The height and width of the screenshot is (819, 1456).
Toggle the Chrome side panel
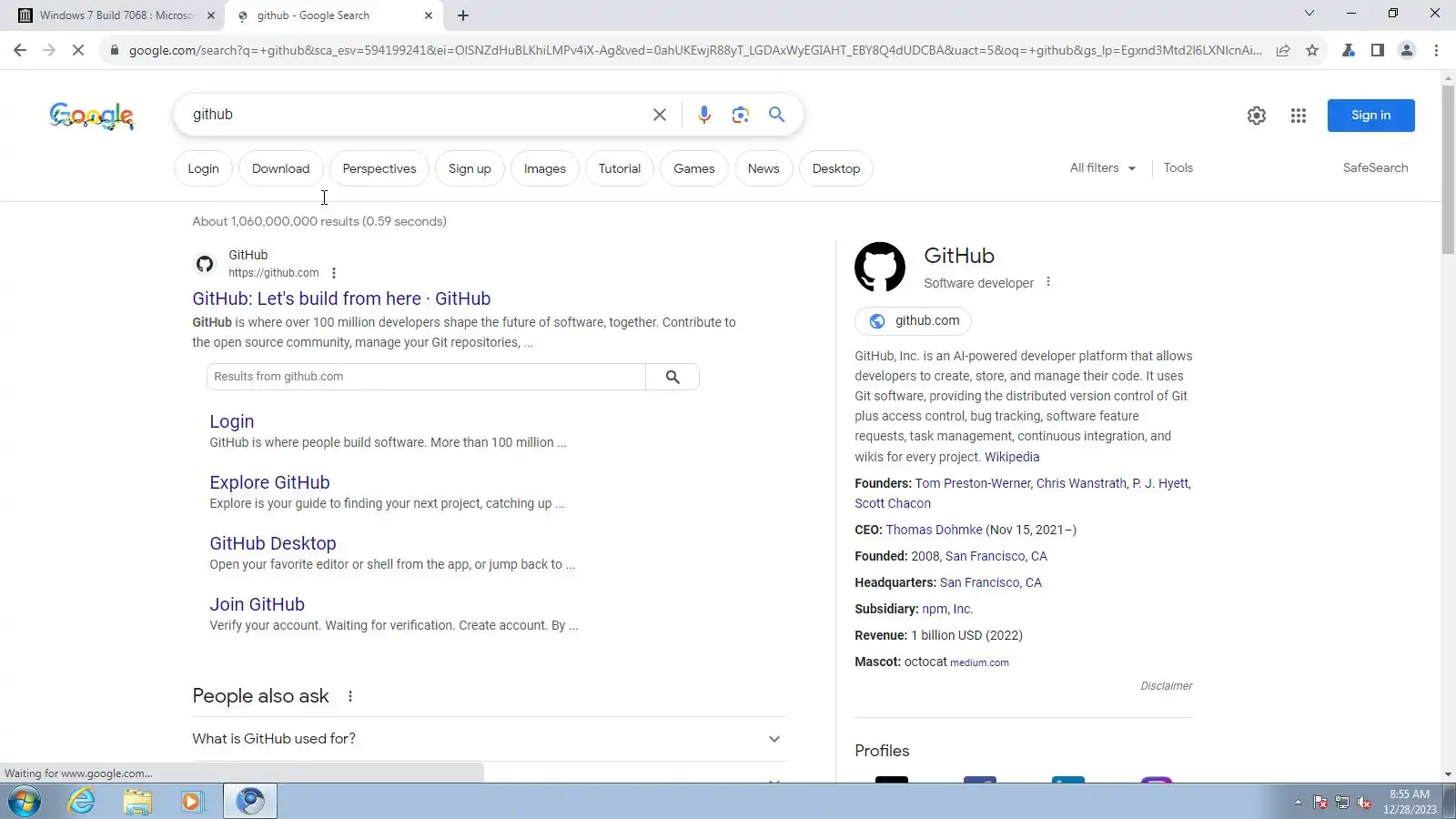1378,51
